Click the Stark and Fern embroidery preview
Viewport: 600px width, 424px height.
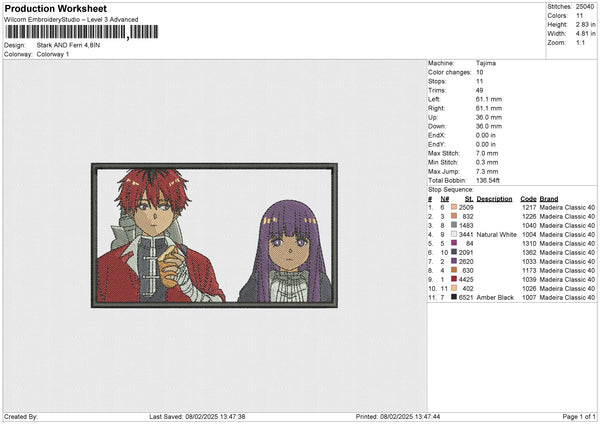click(x=214, y=235)
